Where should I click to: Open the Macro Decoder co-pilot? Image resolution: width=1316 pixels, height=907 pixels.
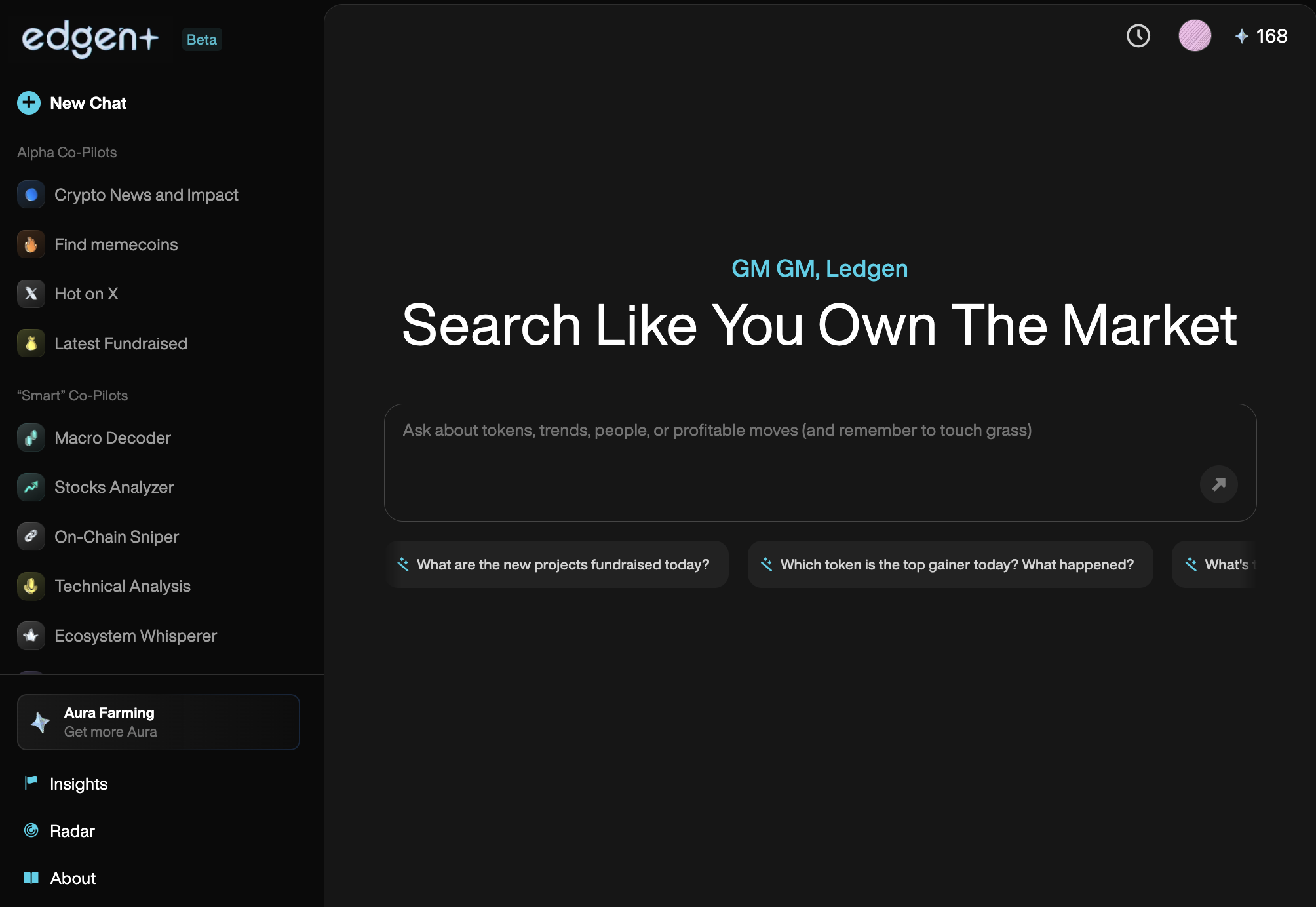(x=112, y=438)
